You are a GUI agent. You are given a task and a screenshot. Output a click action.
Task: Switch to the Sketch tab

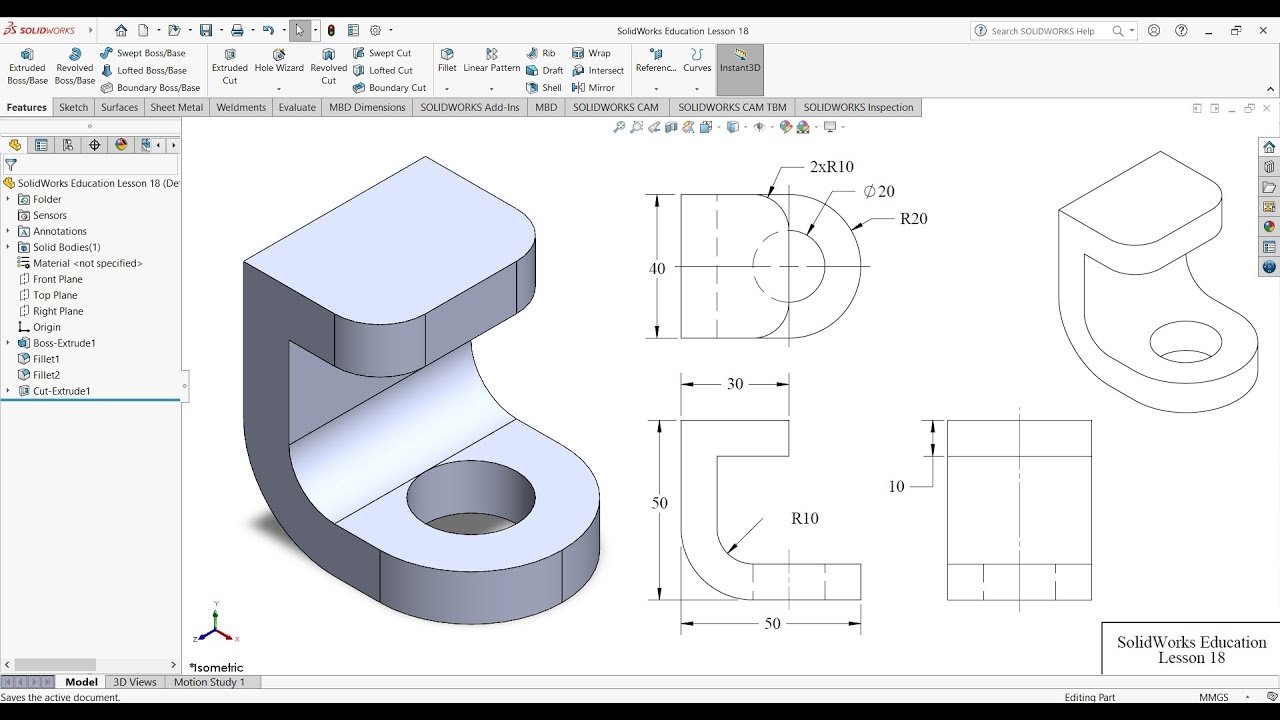[x=74, y=107]
